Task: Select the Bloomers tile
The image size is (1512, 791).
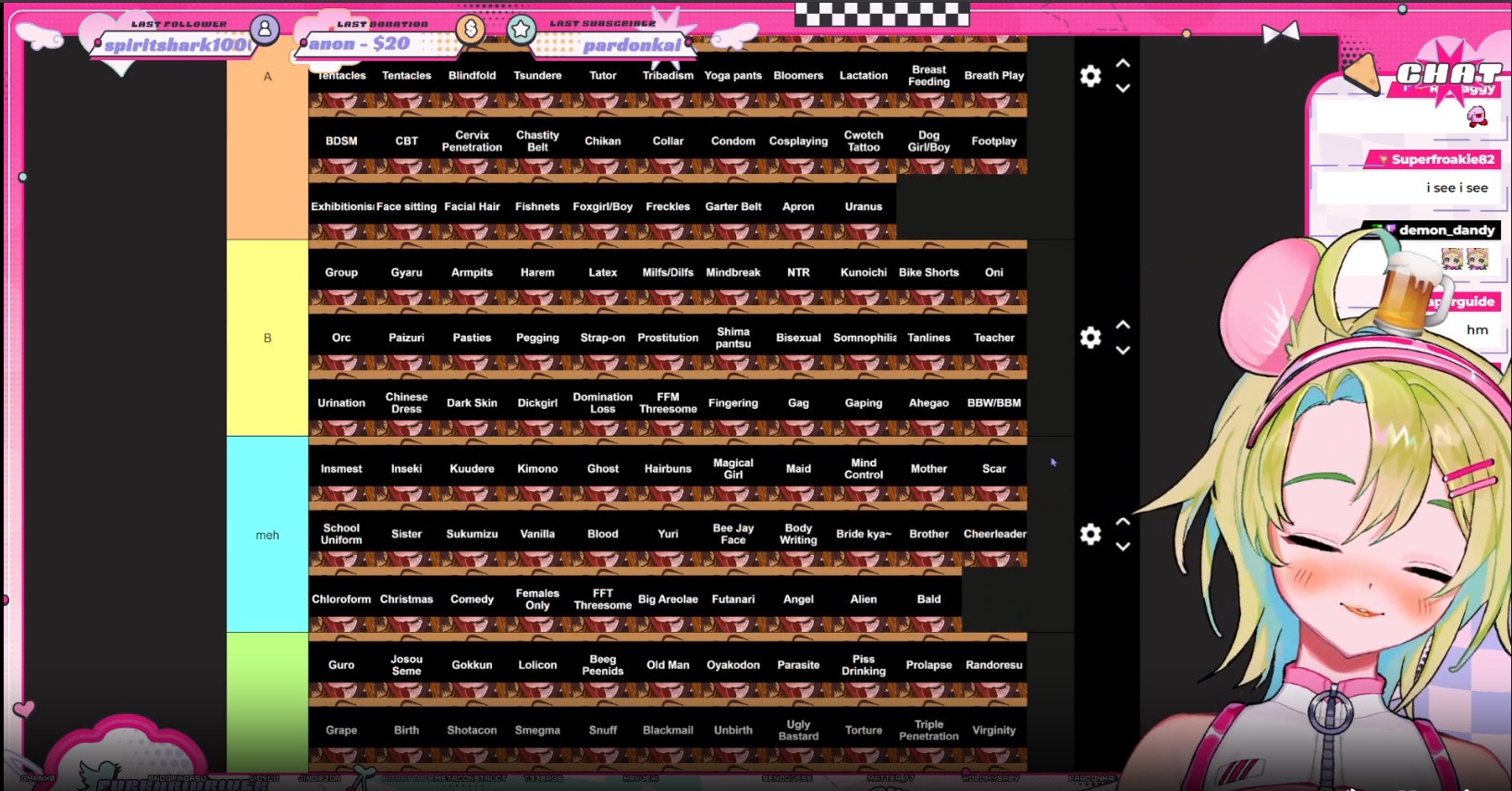Action: tap(798, 76)
